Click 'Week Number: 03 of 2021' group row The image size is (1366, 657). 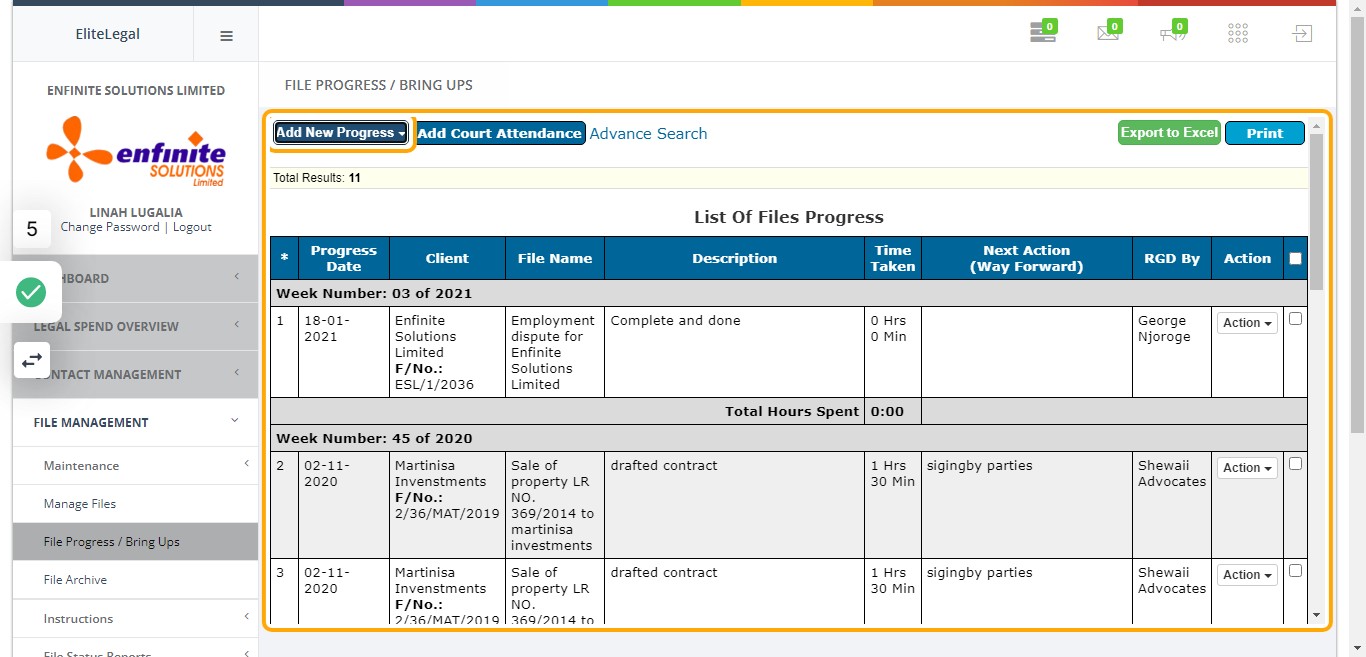point(789,293)
